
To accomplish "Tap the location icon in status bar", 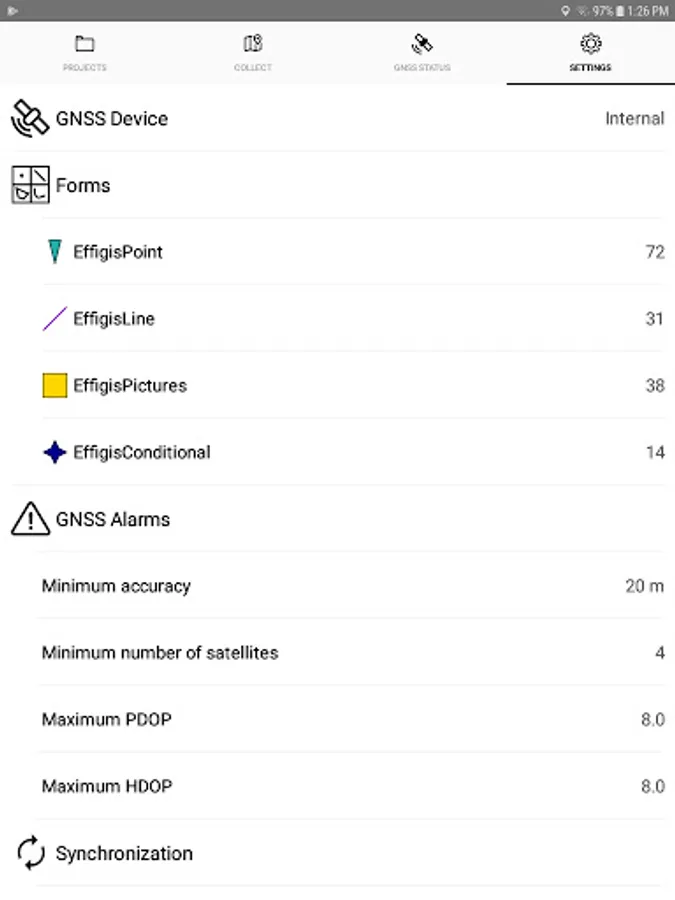I will [x=565, y=11].
